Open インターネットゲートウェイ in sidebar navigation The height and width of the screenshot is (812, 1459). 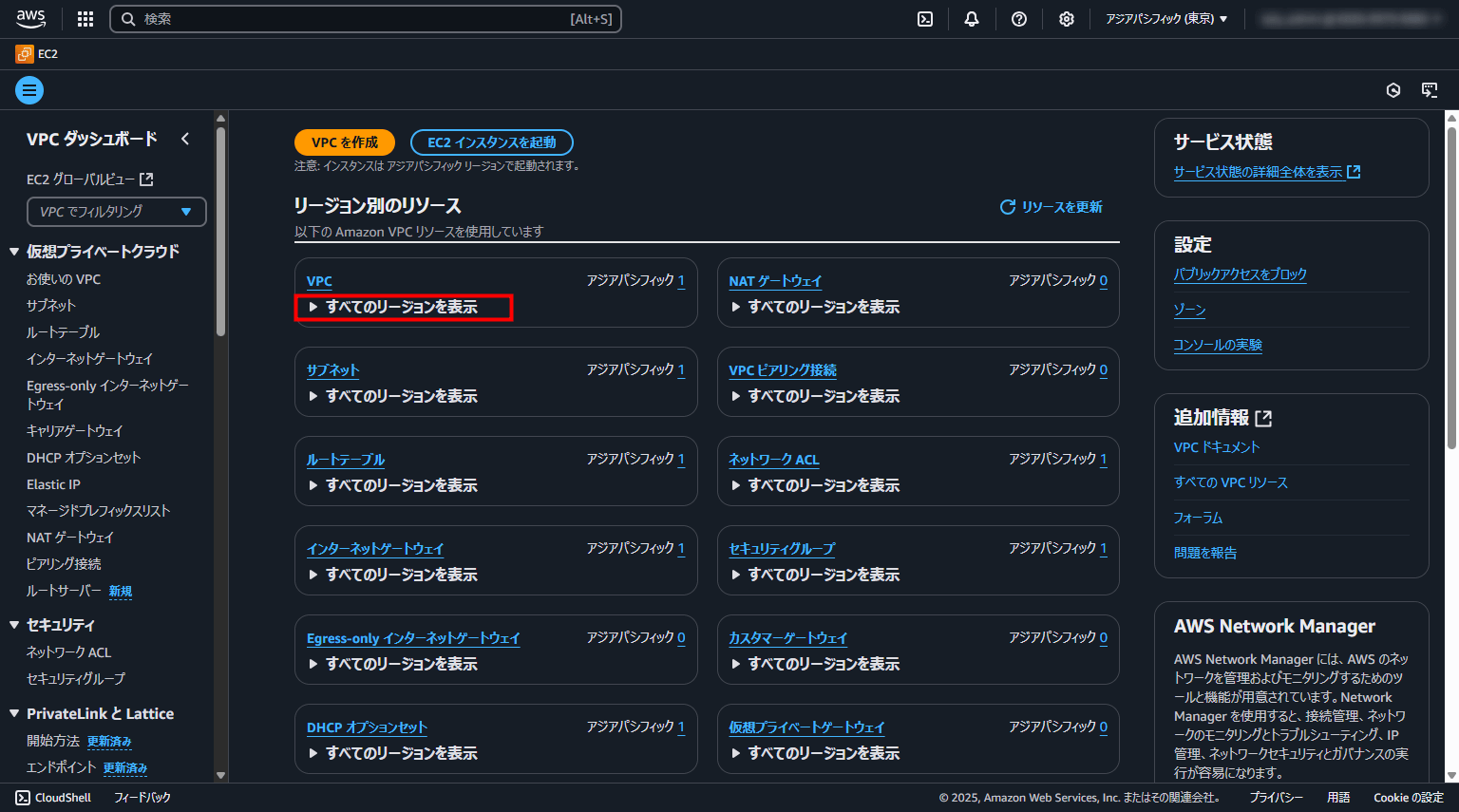[90, 359]
